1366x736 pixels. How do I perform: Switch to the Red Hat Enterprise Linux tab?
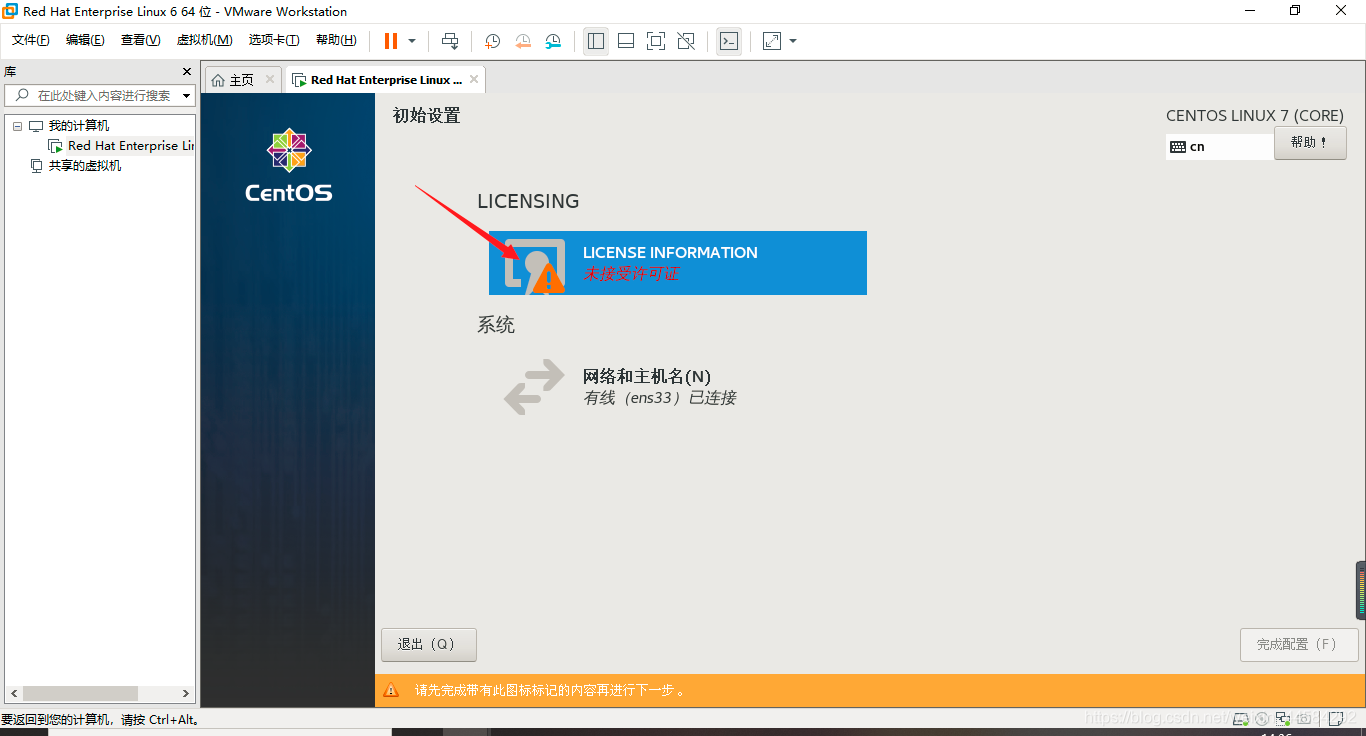[x=386, y=80]
